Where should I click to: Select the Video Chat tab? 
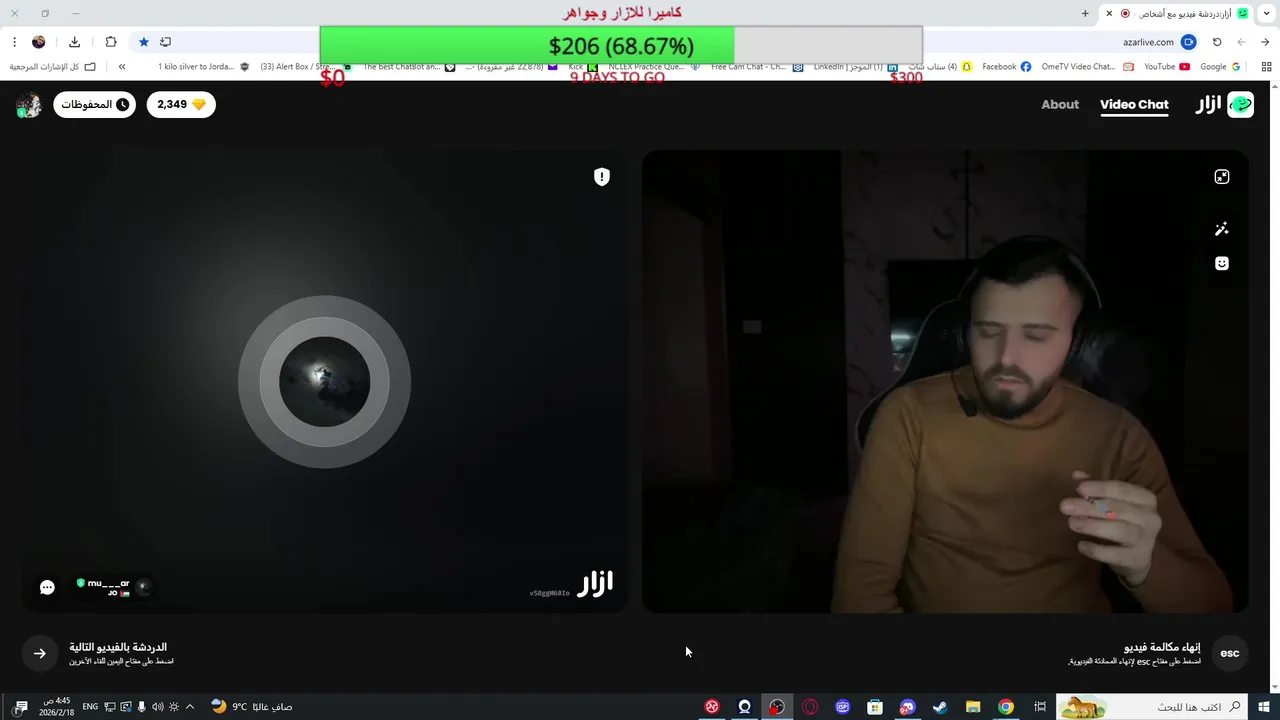tap(1134, 104)
